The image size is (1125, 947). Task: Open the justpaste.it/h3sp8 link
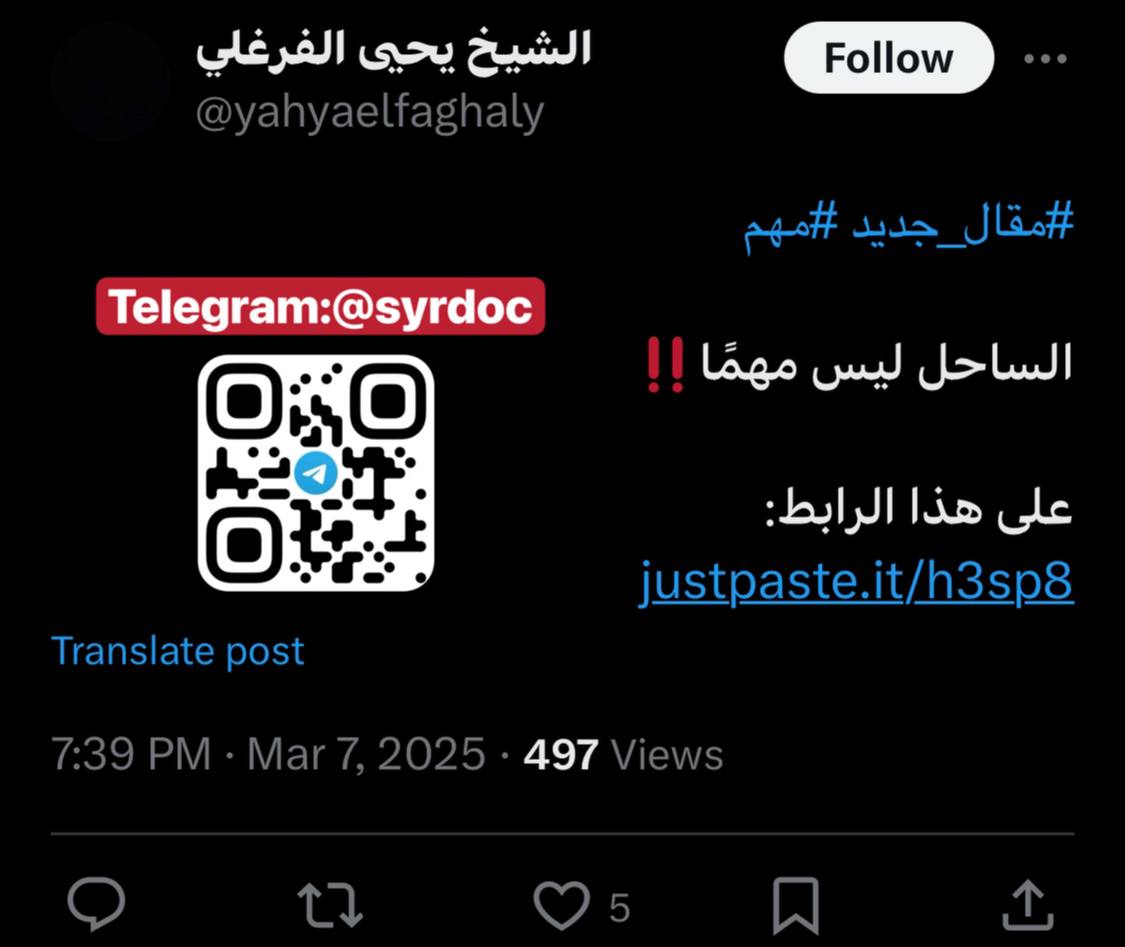pyautogui.click(x=856, y=582)
